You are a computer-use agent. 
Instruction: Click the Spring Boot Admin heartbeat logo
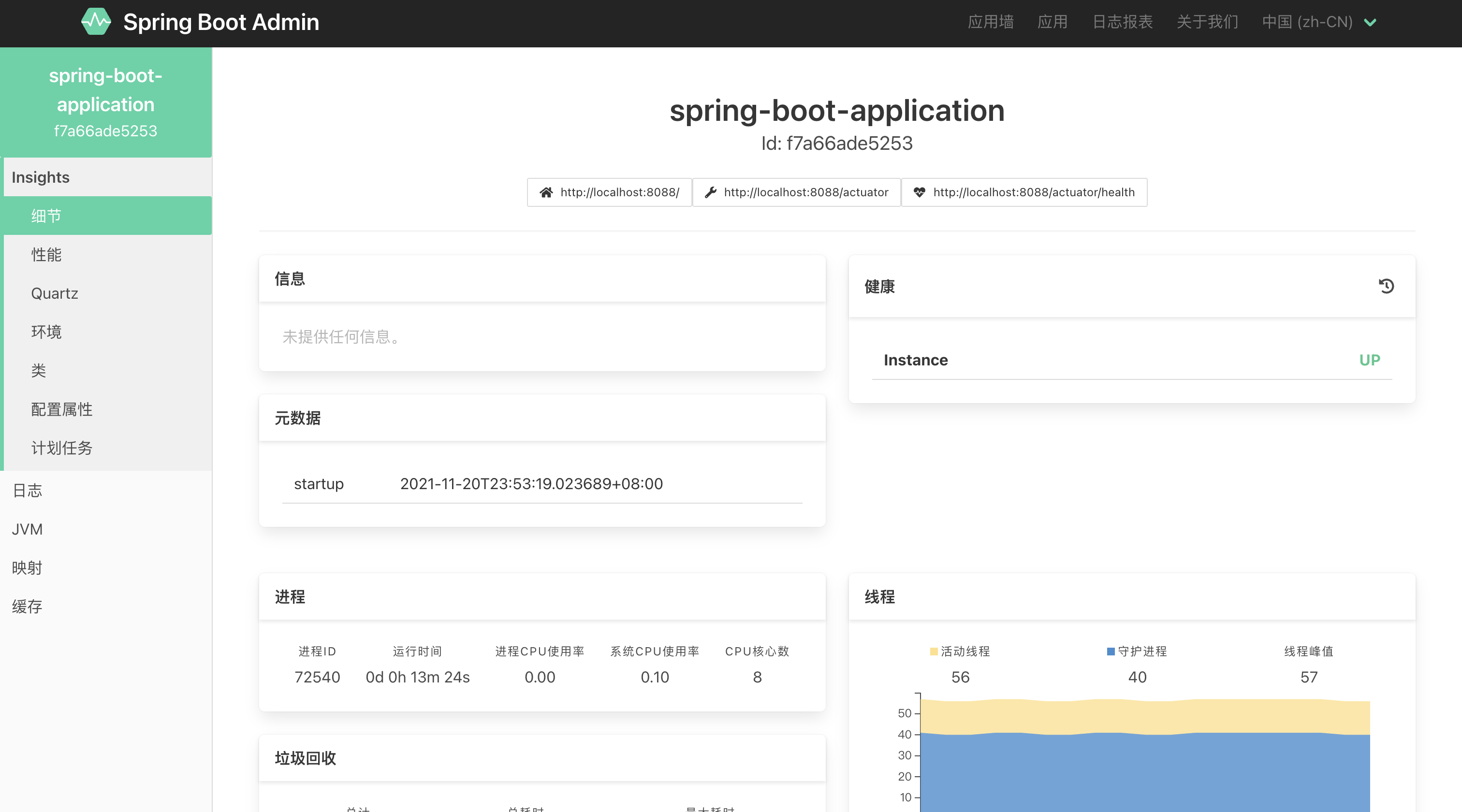[96, 22]
